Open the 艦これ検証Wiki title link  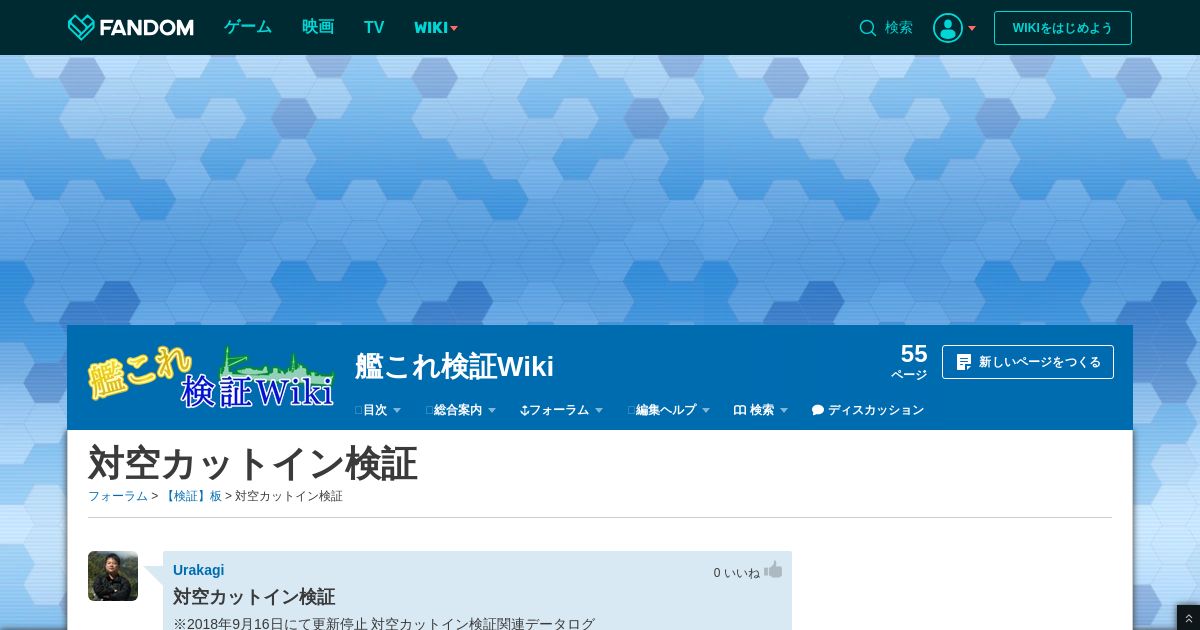click(x=454, y=366)
